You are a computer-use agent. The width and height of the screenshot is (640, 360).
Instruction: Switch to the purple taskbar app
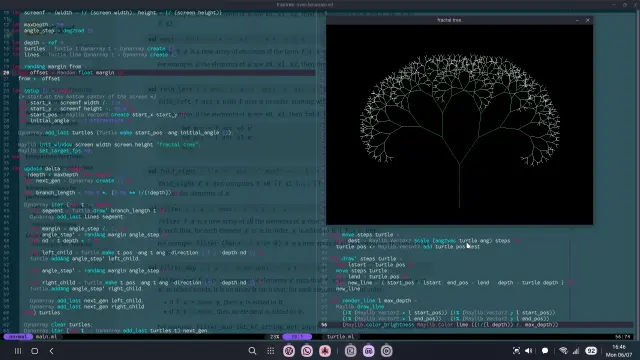[369, 351]
